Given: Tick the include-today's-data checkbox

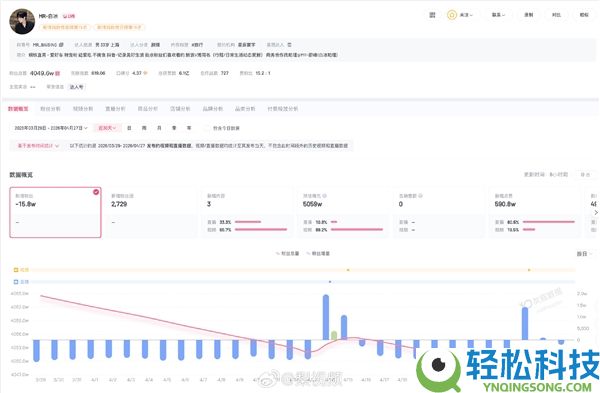Looking at the screenshot, I should click(x=207, y=128).
